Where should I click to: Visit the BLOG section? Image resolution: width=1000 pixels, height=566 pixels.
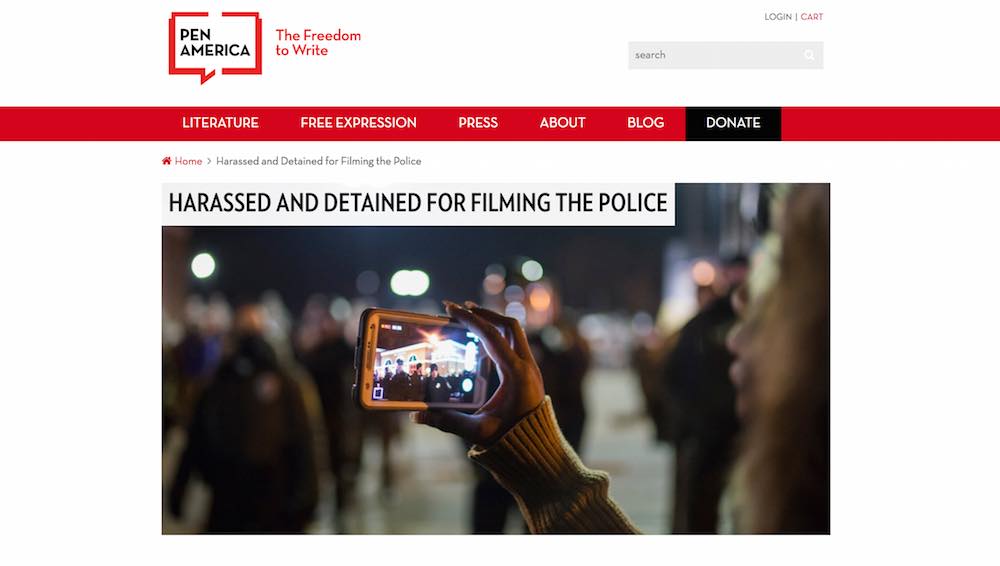click(645, 123)
